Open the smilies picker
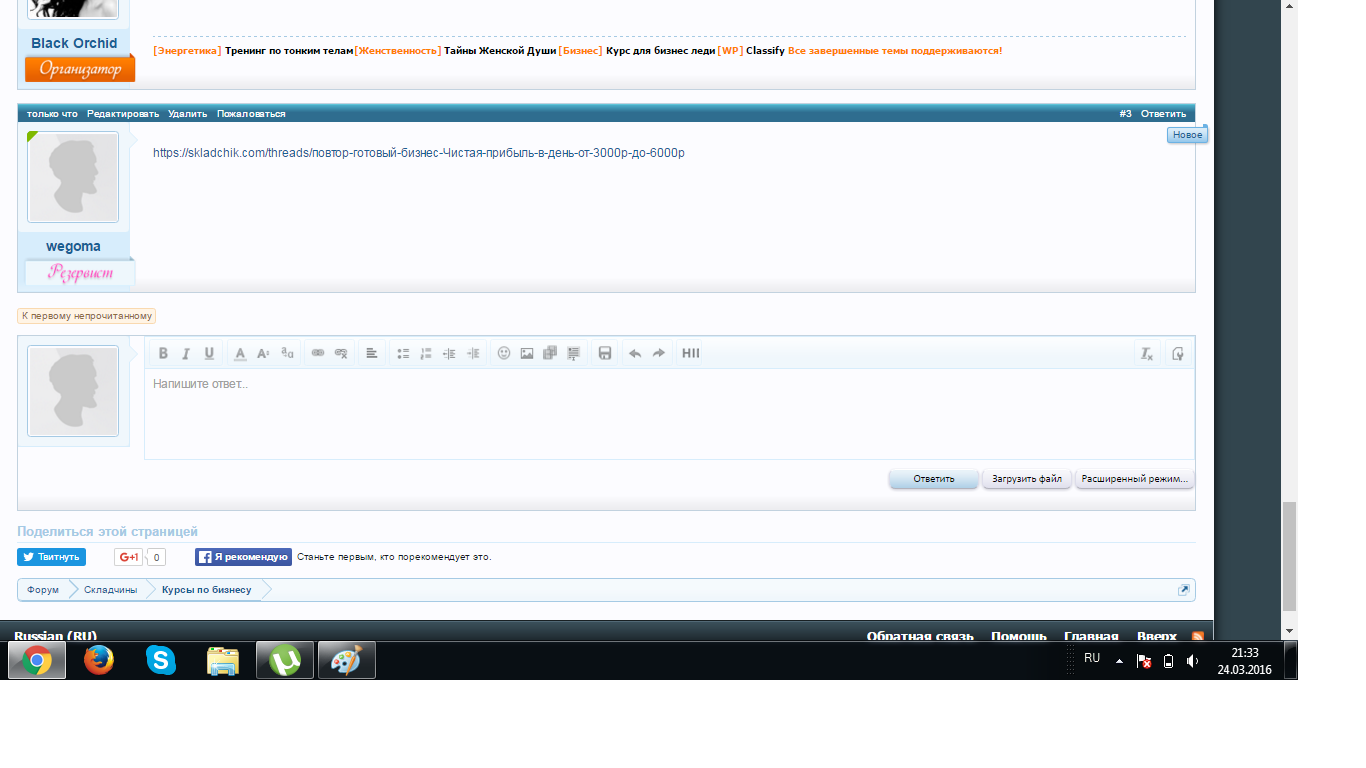This screenshot has height=768, width=1366. pyautogui.click(x=504, y=353)
